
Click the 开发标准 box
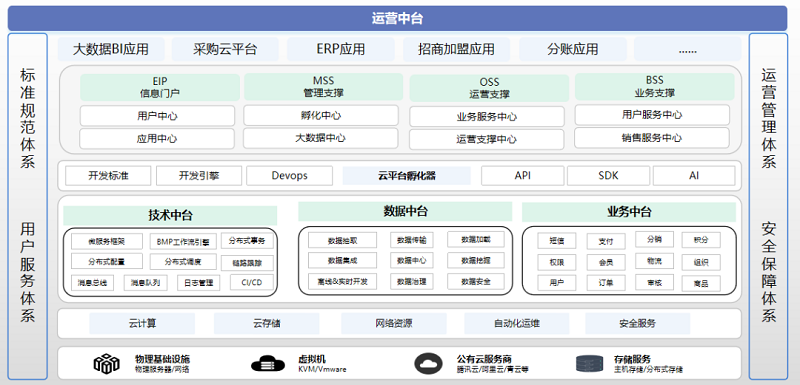click(x=108, y=176)
